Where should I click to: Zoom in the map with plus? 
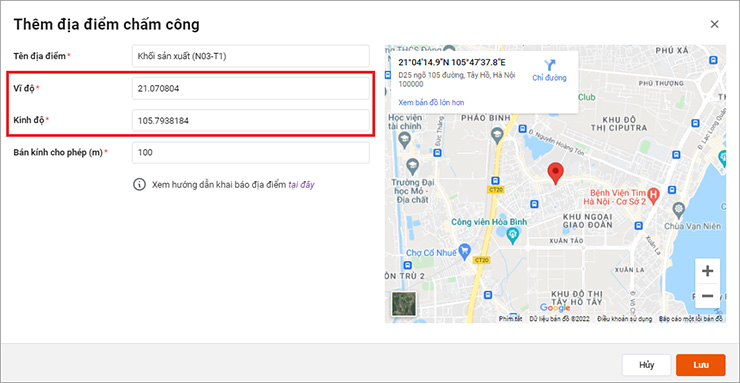(707, 271)
